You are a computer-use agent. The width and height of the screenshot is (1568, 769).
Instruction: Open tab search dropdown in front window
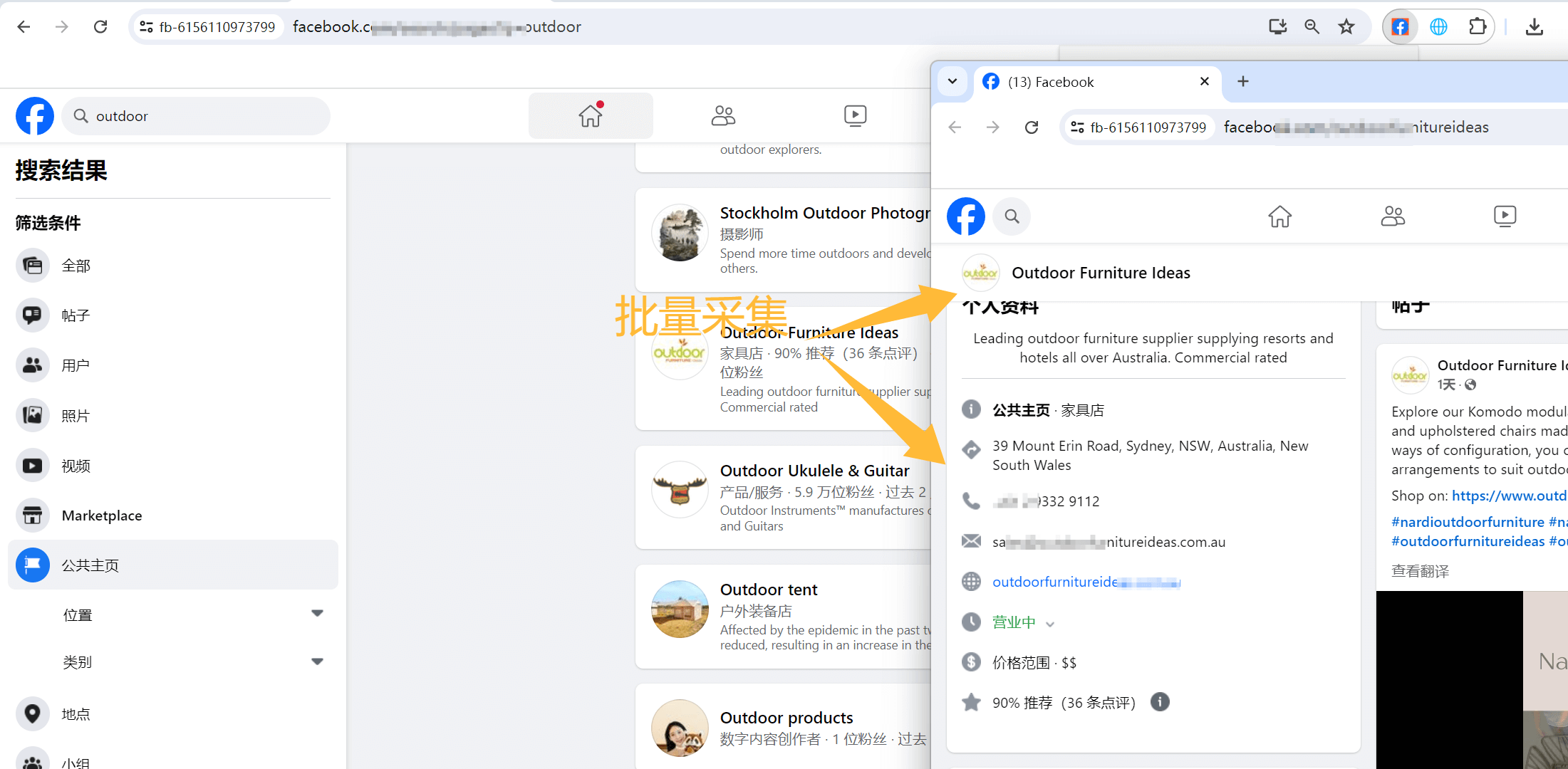(x=952, y=82)
